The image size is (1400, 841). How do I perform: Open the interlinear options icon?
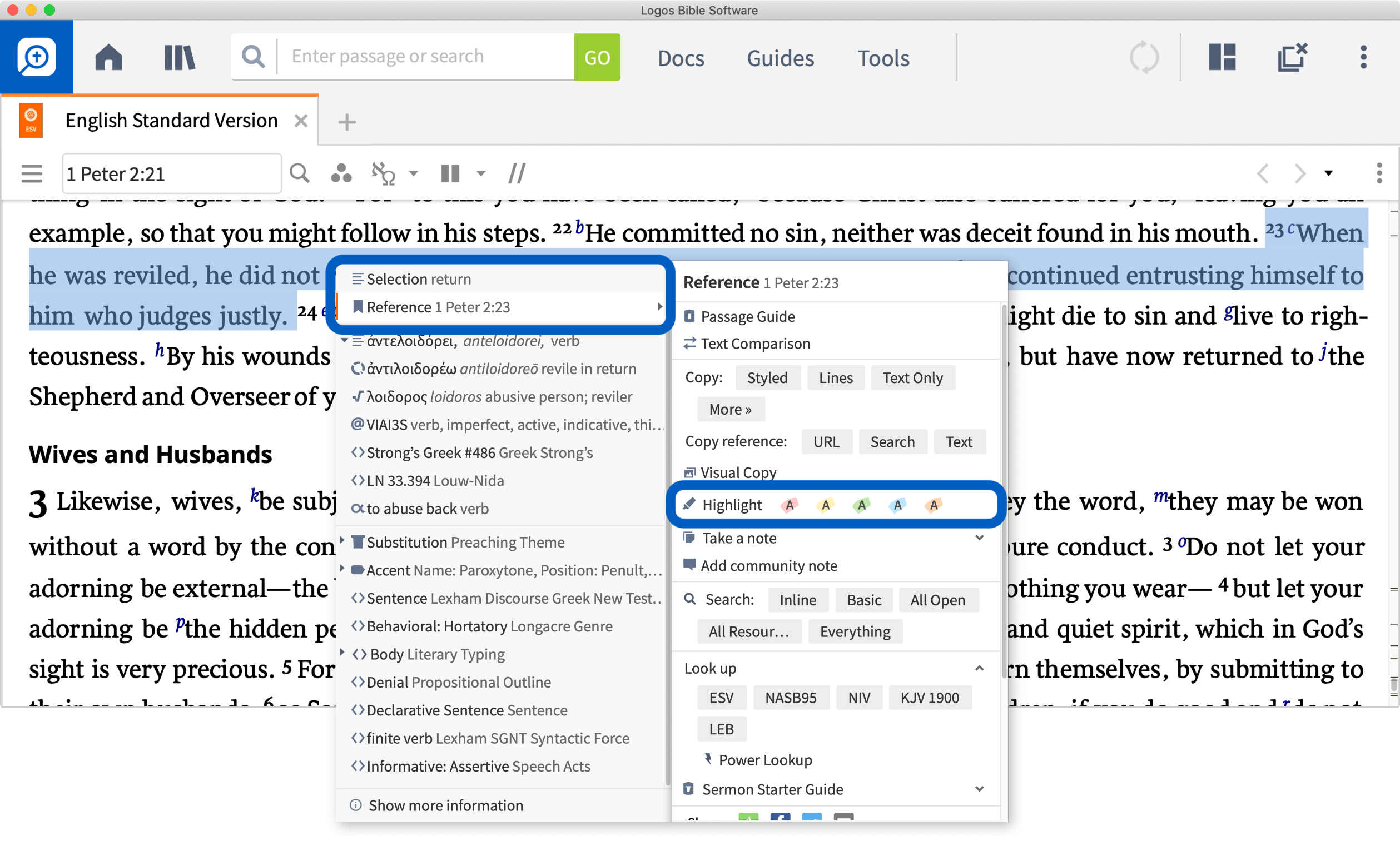click(383, 173)
